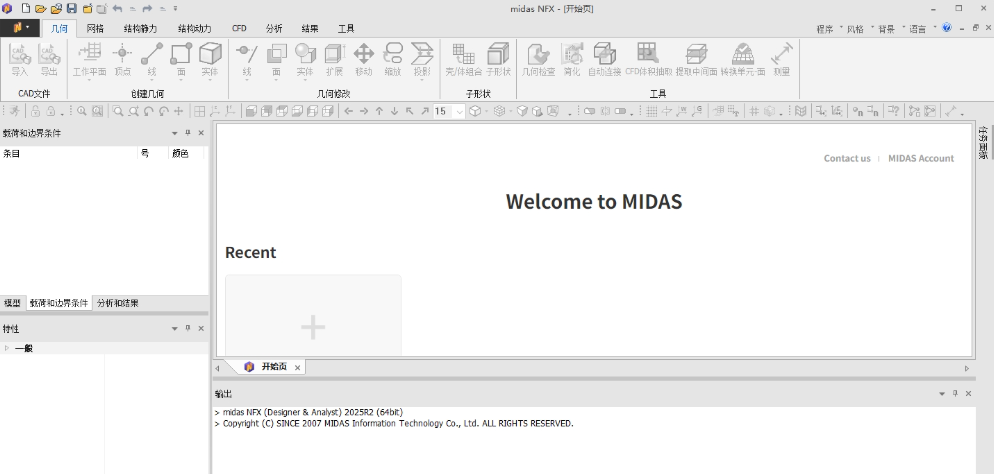Select the 实体 solid tool in 创建几何 group
Image resolution: width=994 pixels, height=474 pixels.
[210, 61]
